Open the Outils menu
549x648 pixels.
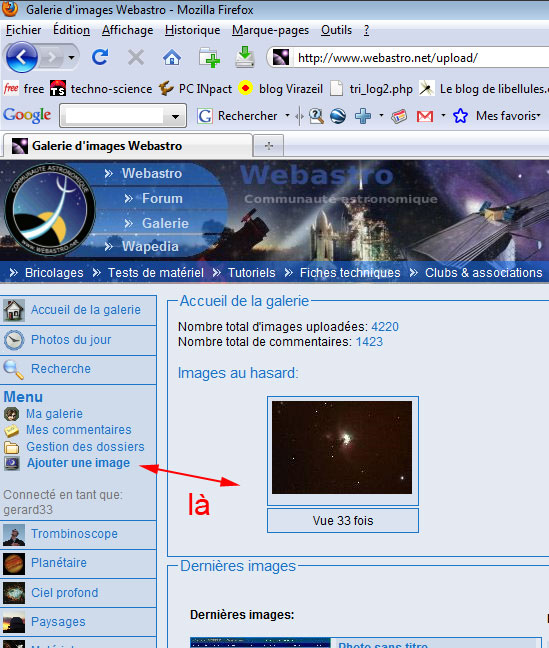337,30
